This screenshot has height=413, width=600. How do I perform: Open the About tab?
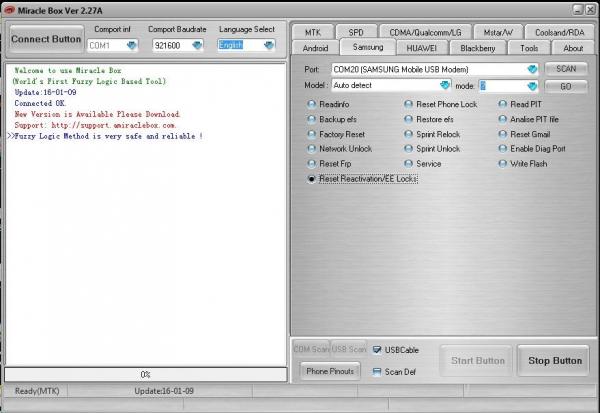(x=573, y=48)
